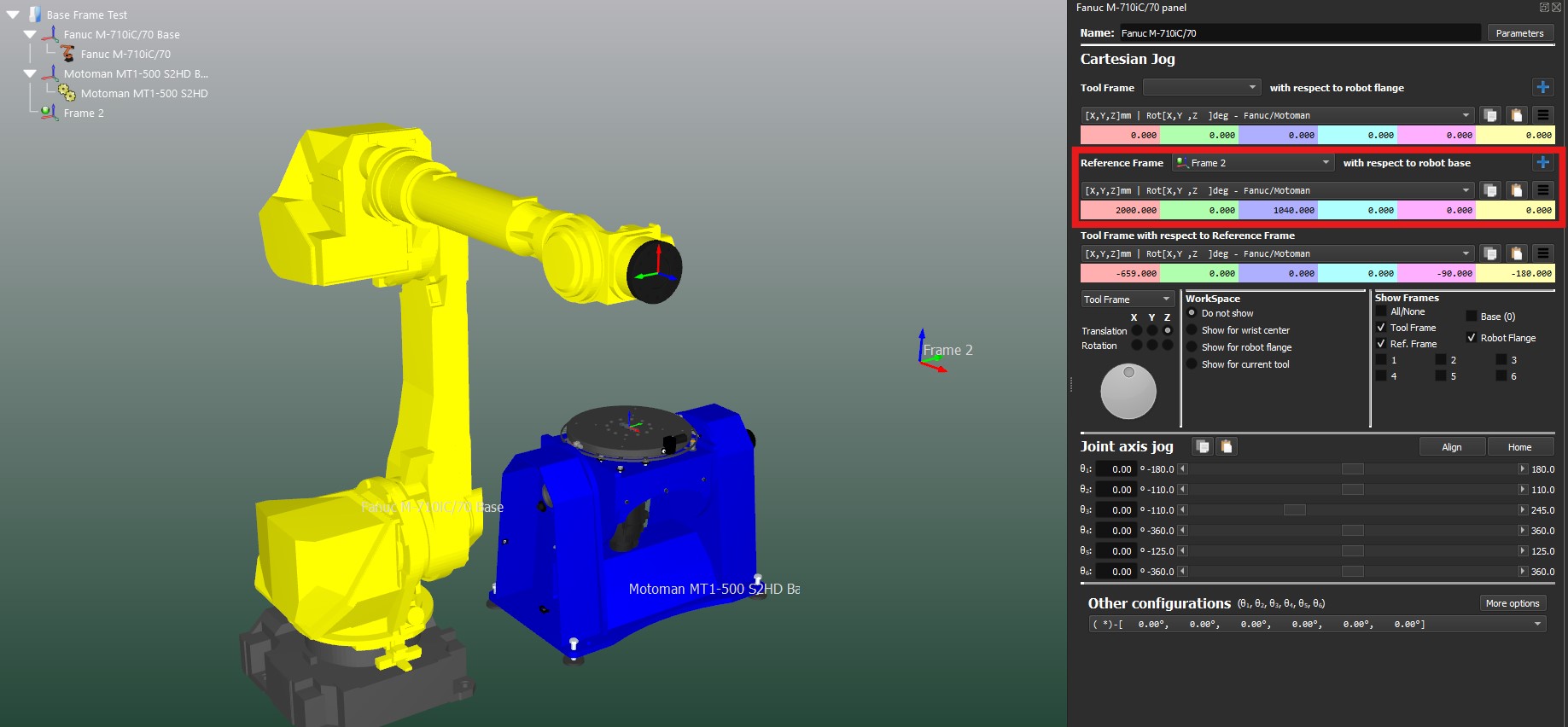Copy the Reference Frame pose values
Viewport: 1568px width, 727px height.
click(1489, 190)
